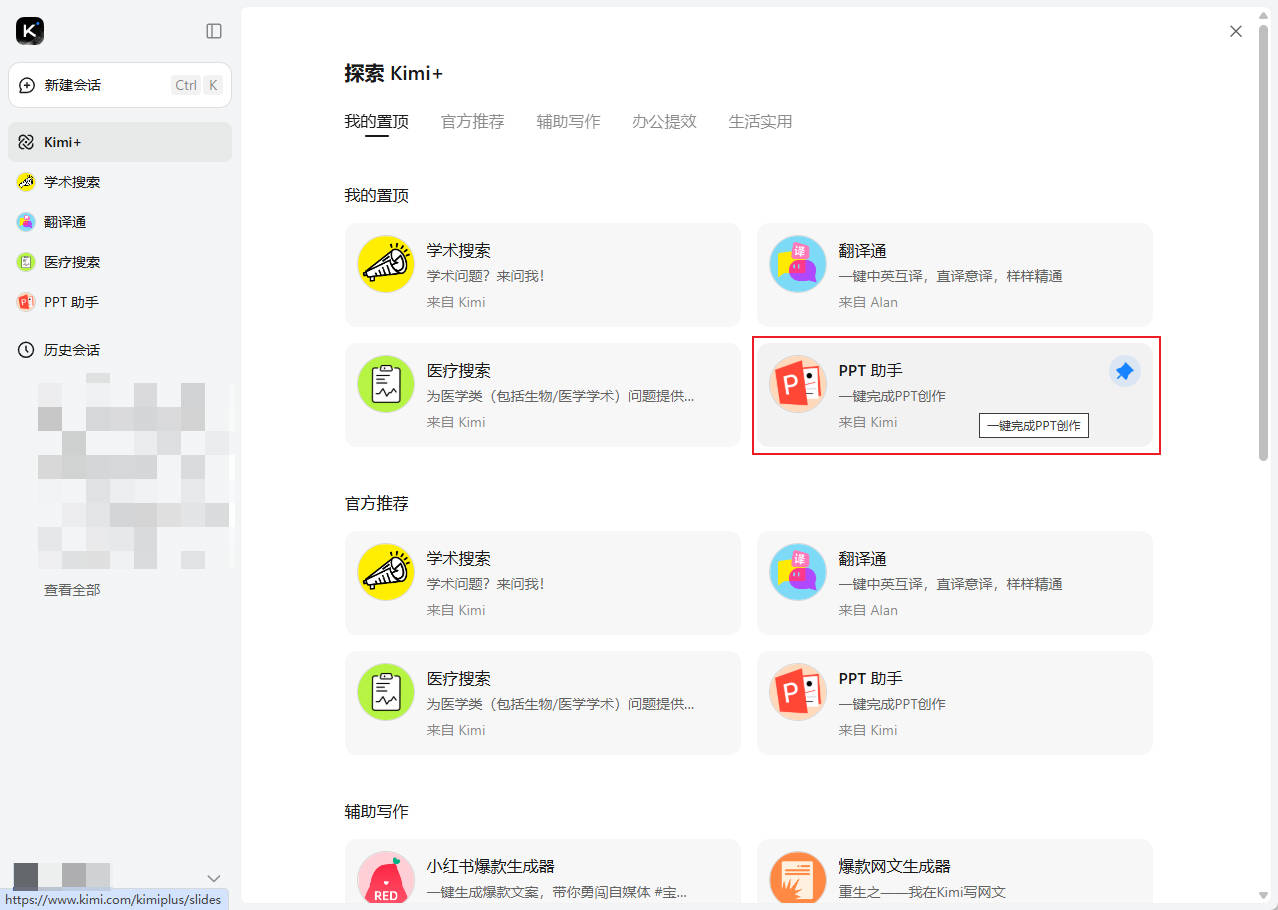Open 翻译通 from the sidebar
This screenshot has width=1278, height=910.
click(120, 222)
